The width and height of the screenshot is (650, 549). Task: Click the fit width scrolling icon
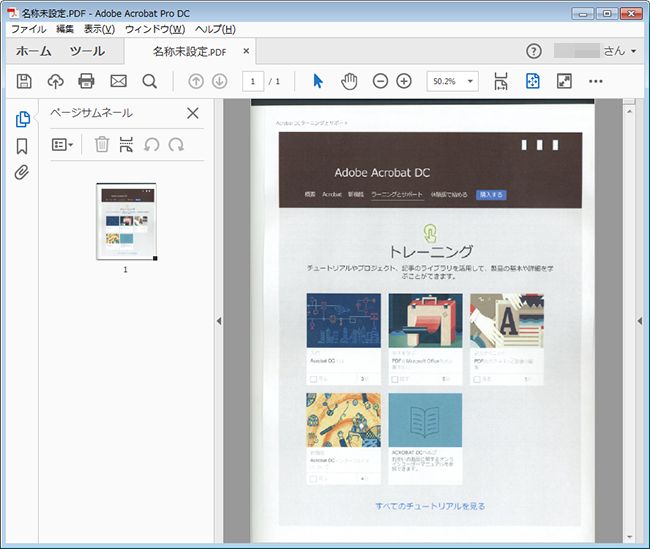[x=501, y=81]
